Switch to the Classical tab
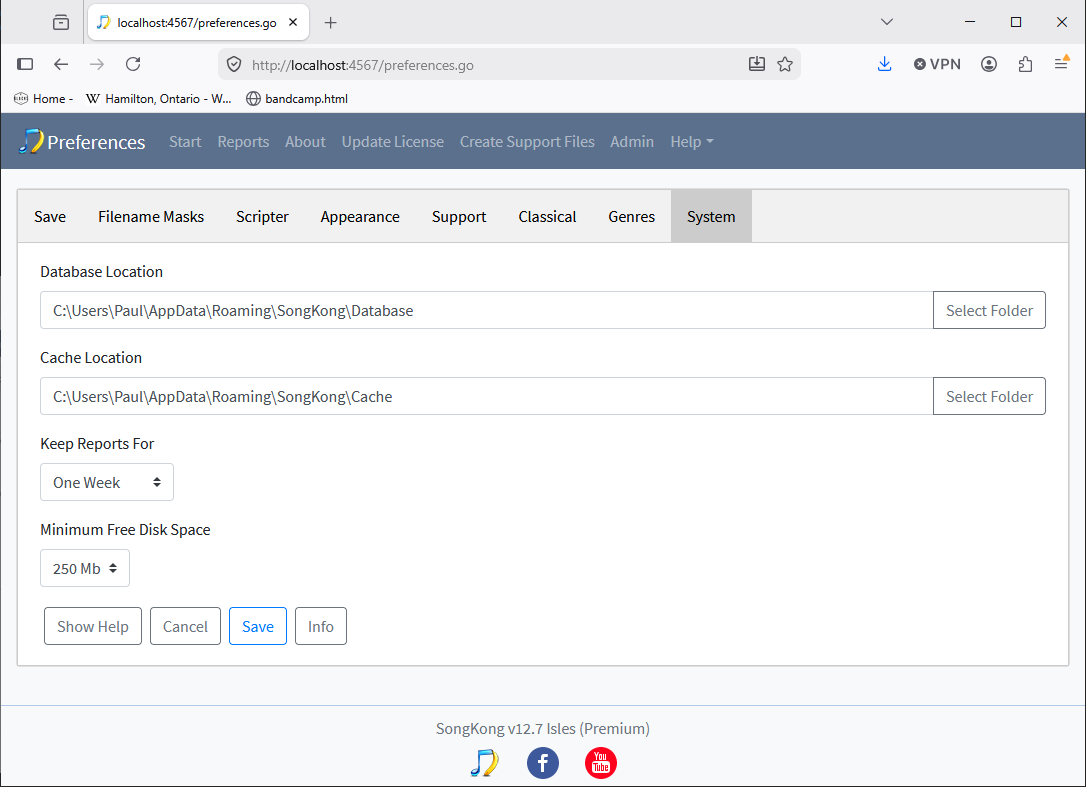Image resolution: width=1086 pixels, height=787 pixels. 547,217
